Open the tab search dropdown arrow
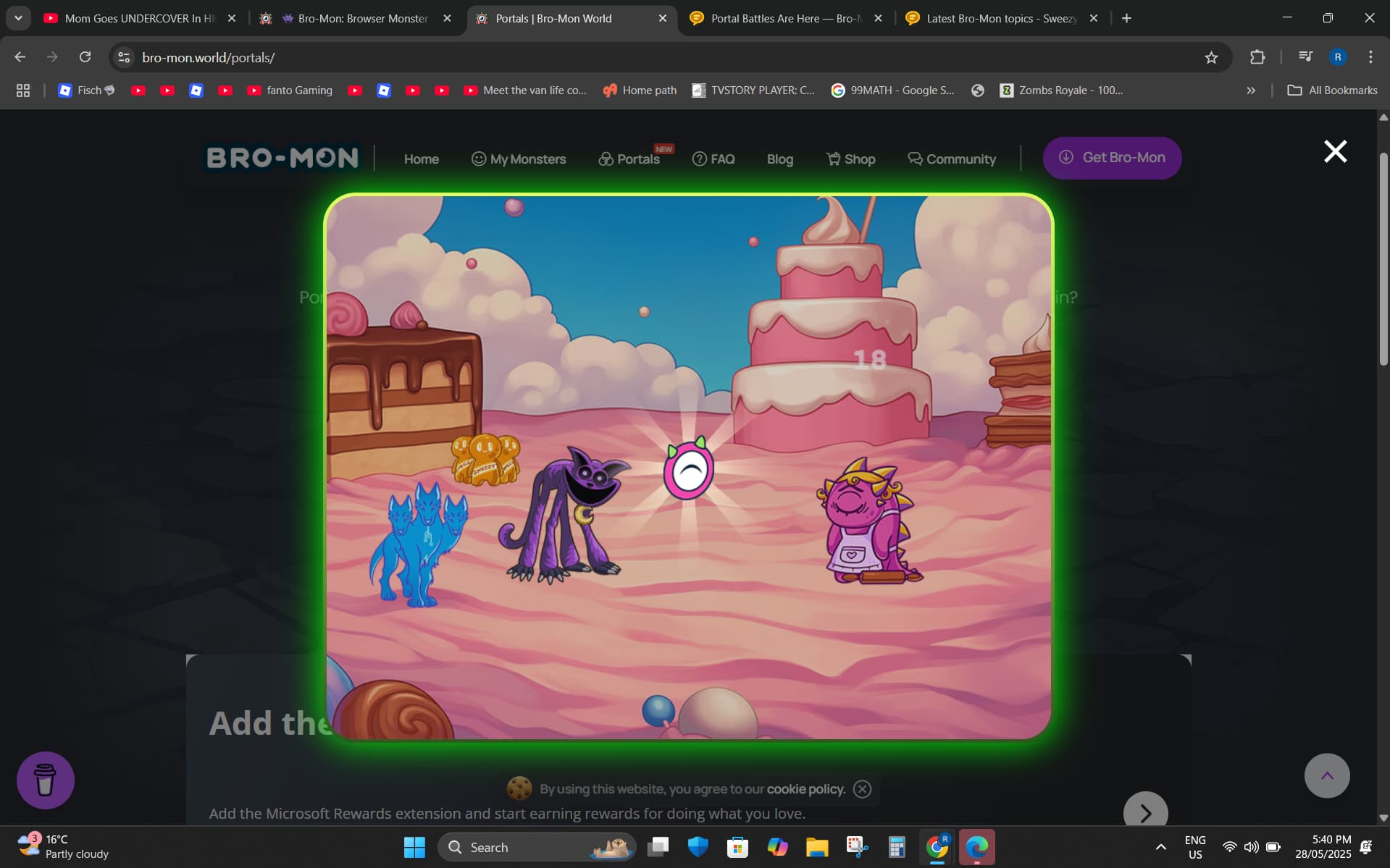This screenshot has height=868, width=1390. coord(18,18)
